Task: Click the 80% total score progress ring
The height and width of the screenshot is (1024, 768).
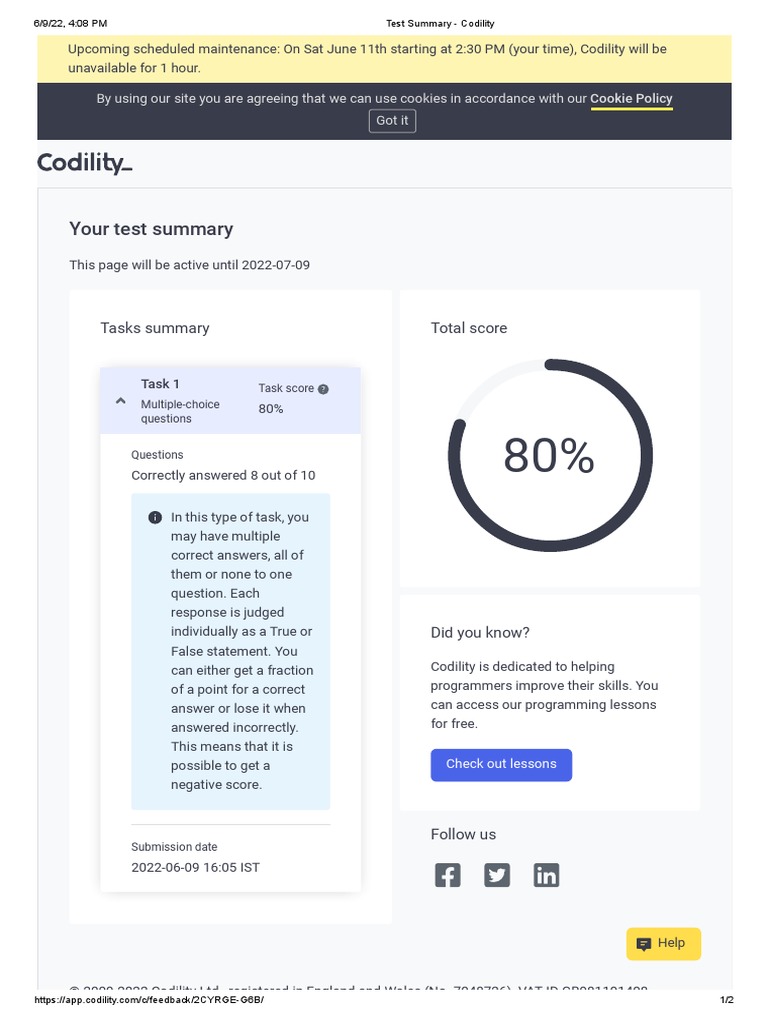Action: coord(549,457)
